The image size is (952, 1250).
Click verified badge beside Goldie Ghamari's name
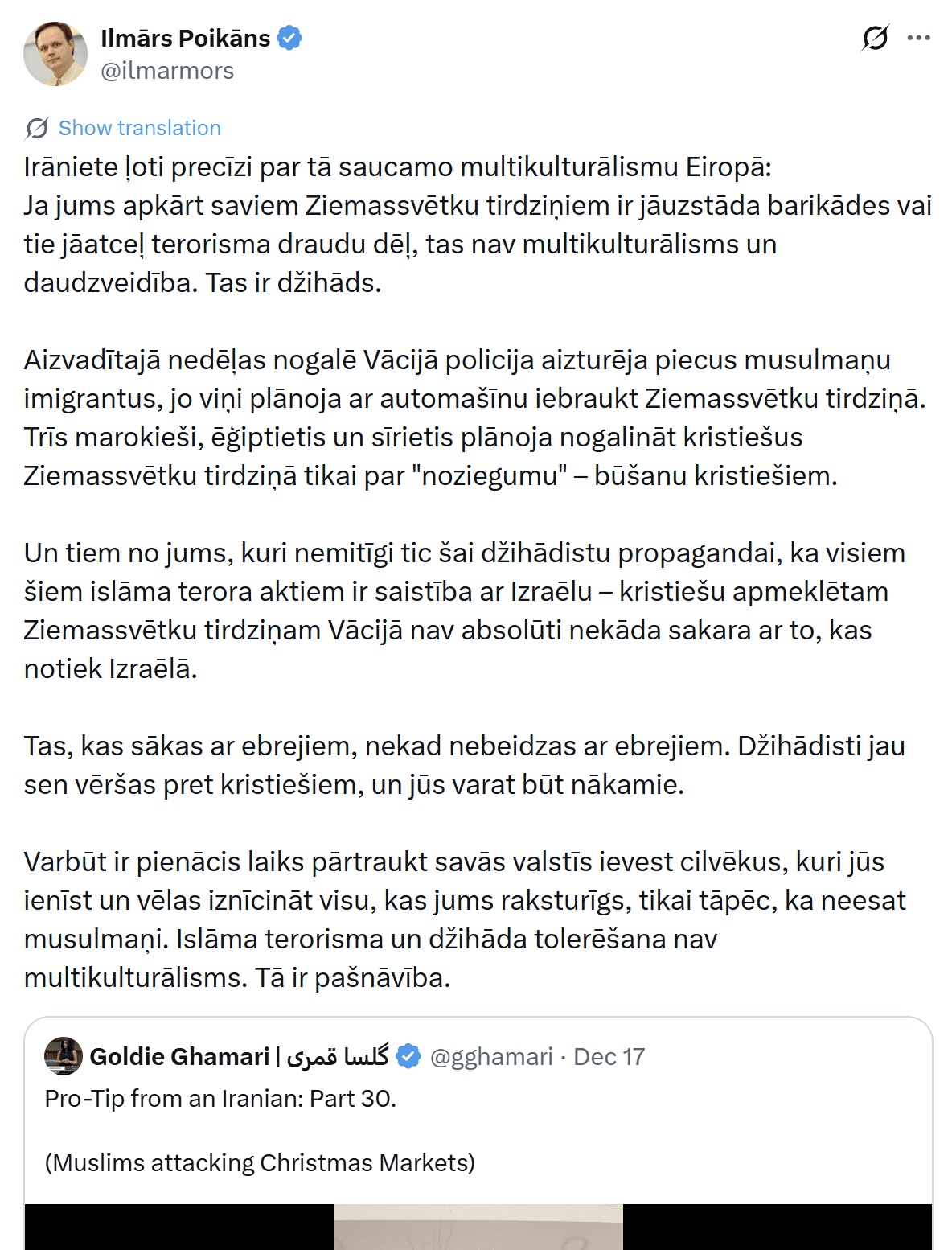(408, 1056)
